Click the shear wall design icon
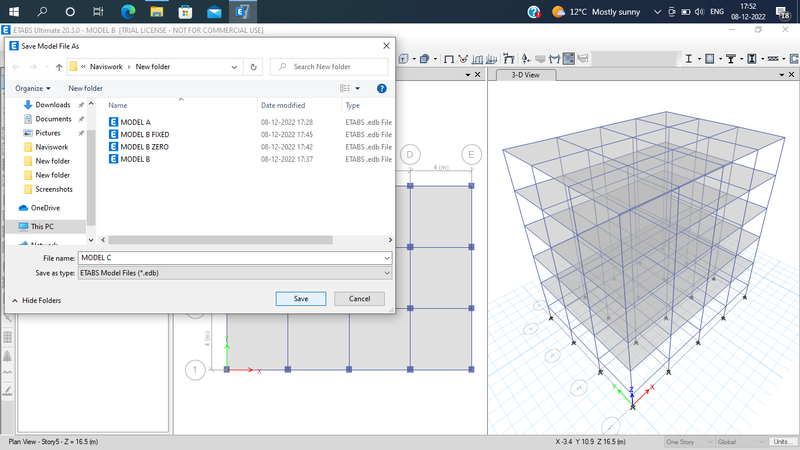This screenshot has height=450, width=800. tap(794, 59)
